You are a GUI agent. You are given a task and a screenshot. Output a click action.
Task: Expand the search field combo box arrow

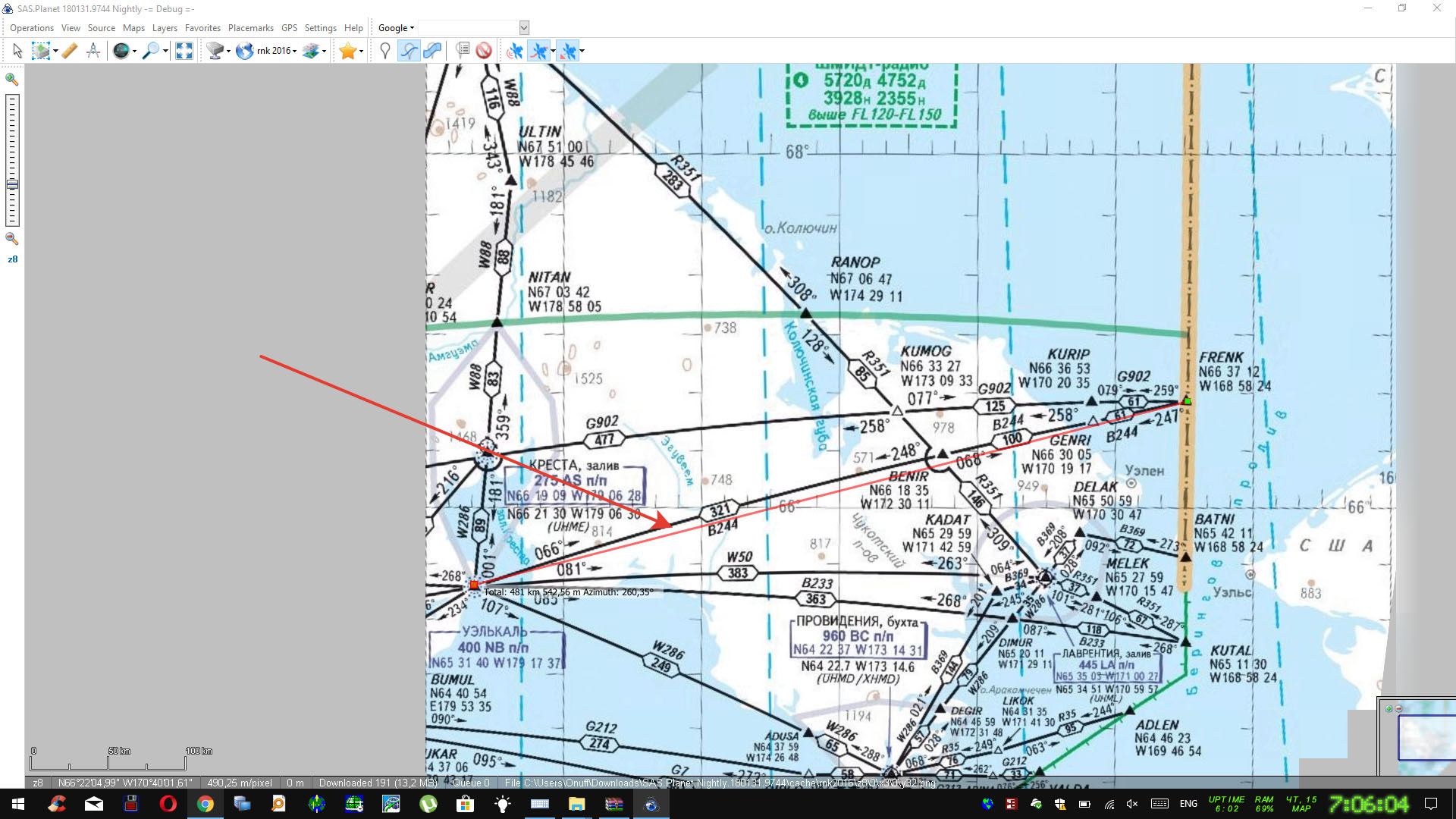point(523,28)
